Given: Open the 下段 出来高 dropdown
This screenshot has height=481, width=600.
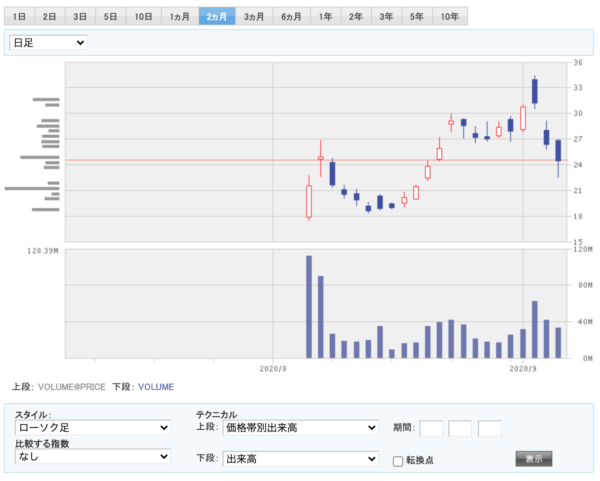Looking at the screenshot, I should point(300,458).
